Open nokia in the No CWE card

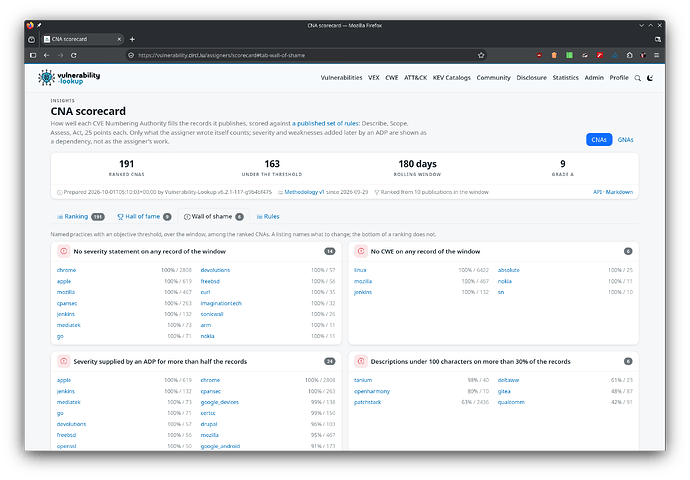(x=505, y=281)
